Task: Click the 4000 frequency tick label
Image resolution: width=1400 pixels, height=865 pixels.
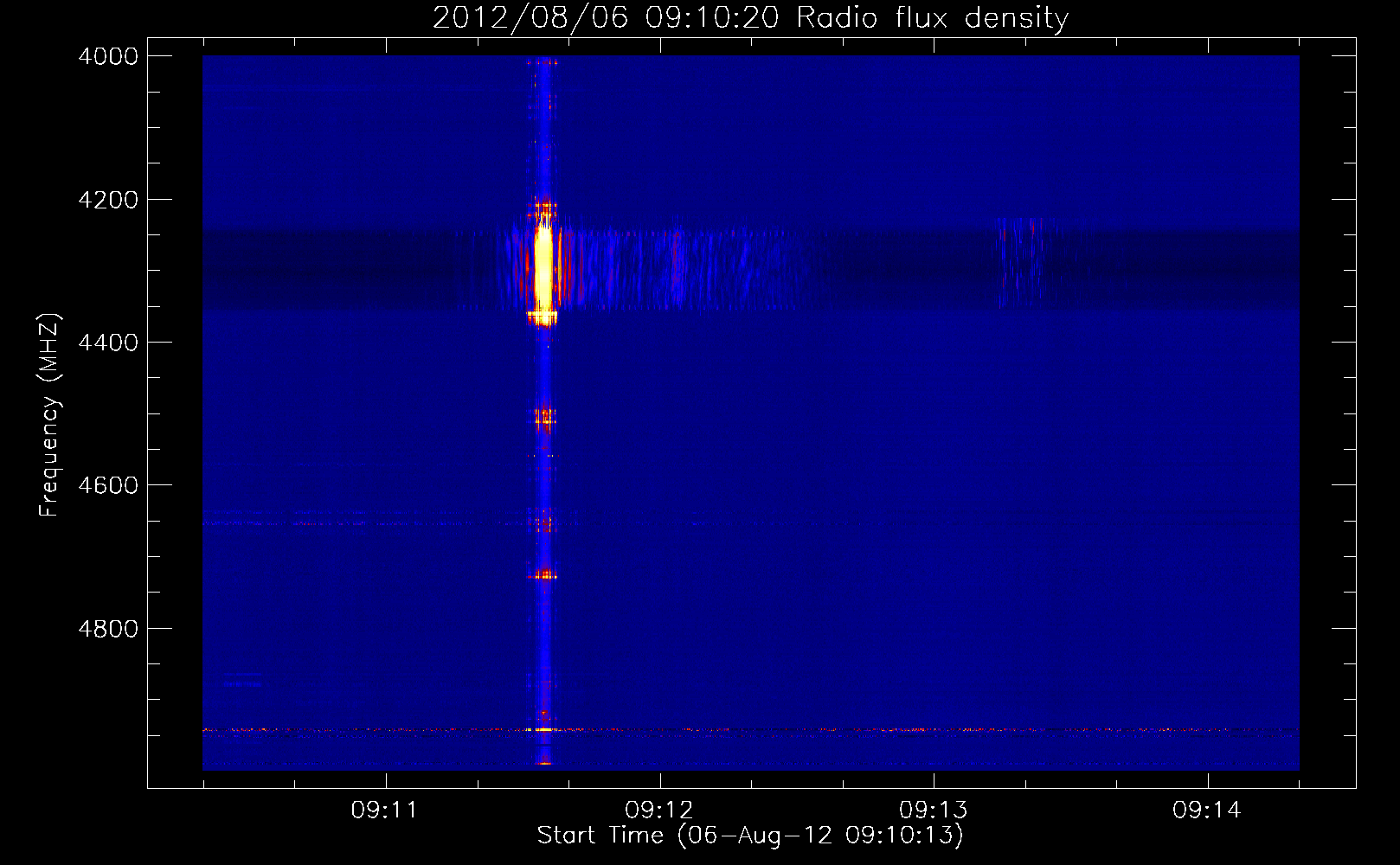Action: click(108, 56)
